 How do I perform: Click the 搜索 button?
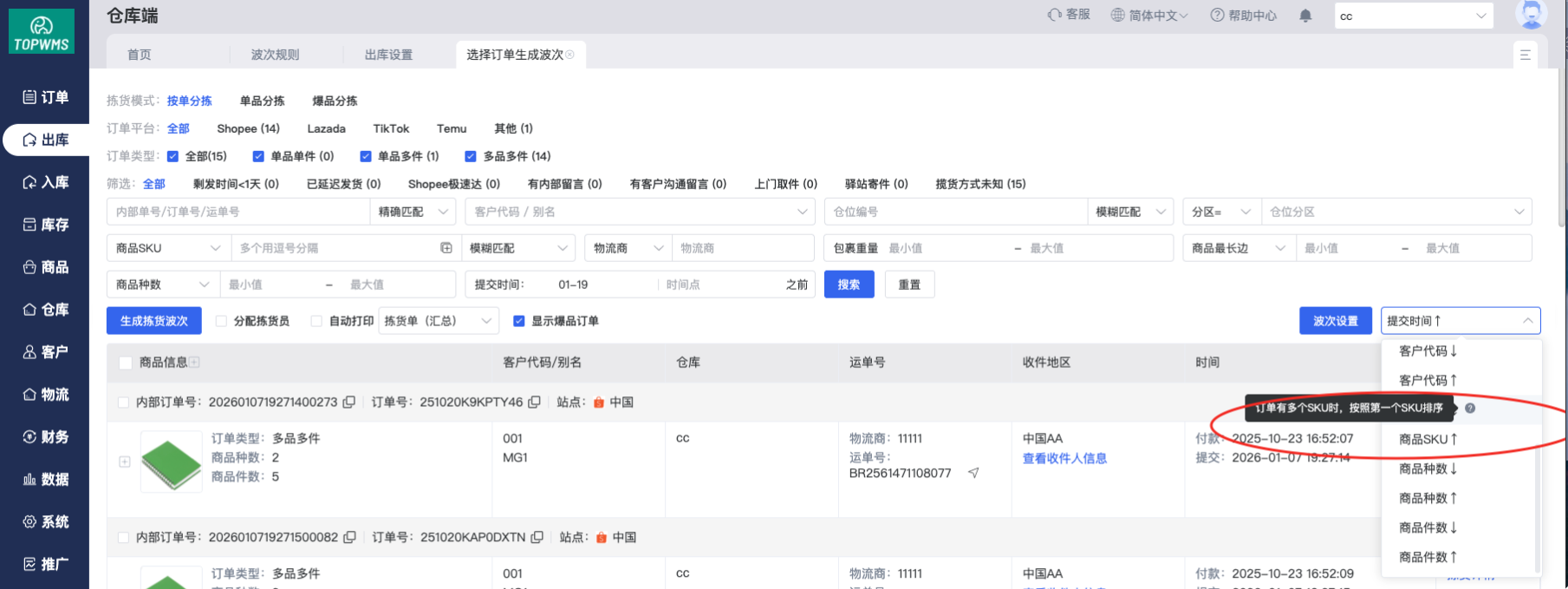pos(849,285)
